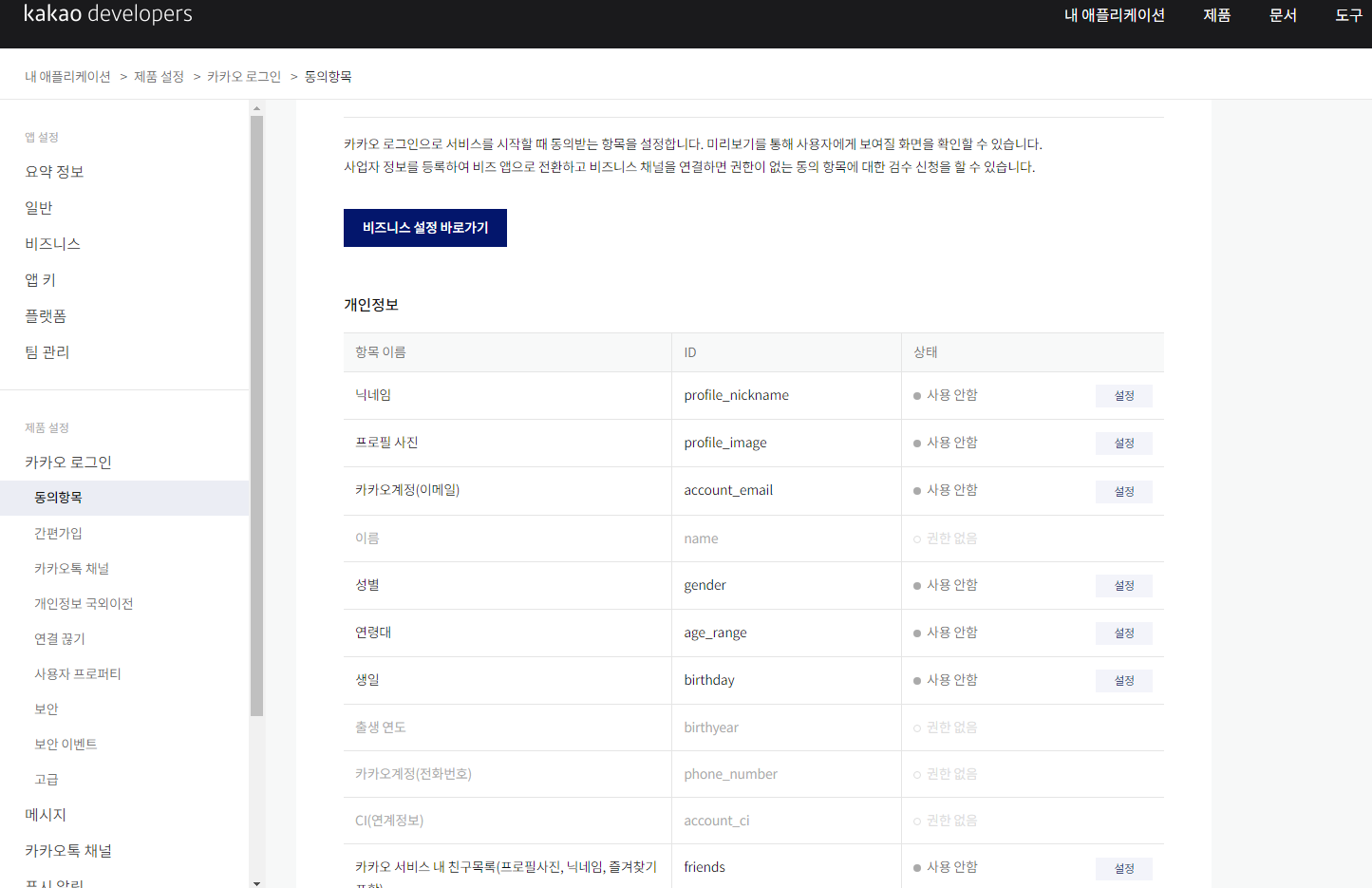Image resolution: width=1372 pixels, height=888 pixels.
Task: Select the 개인정보 section heading
Action: pos(371,305)
